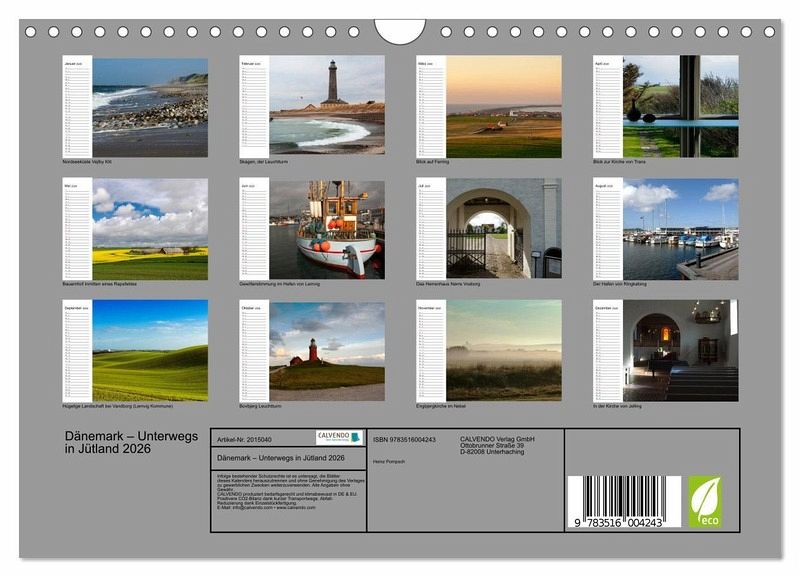Click the caption under the archway photo
The image size is (800, 577).
(x=448, y=284)
